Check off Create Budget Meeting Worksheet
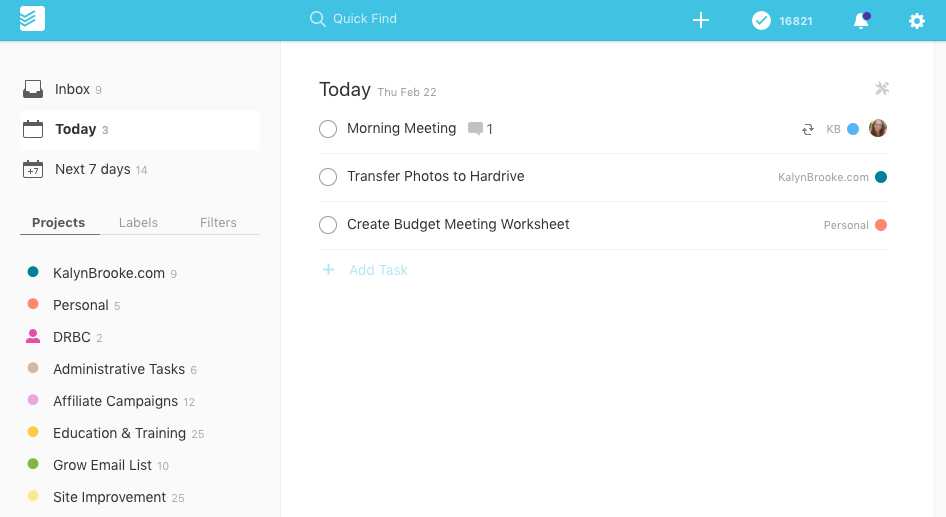This screenshot has height=517, width=946. pos(328,225)
